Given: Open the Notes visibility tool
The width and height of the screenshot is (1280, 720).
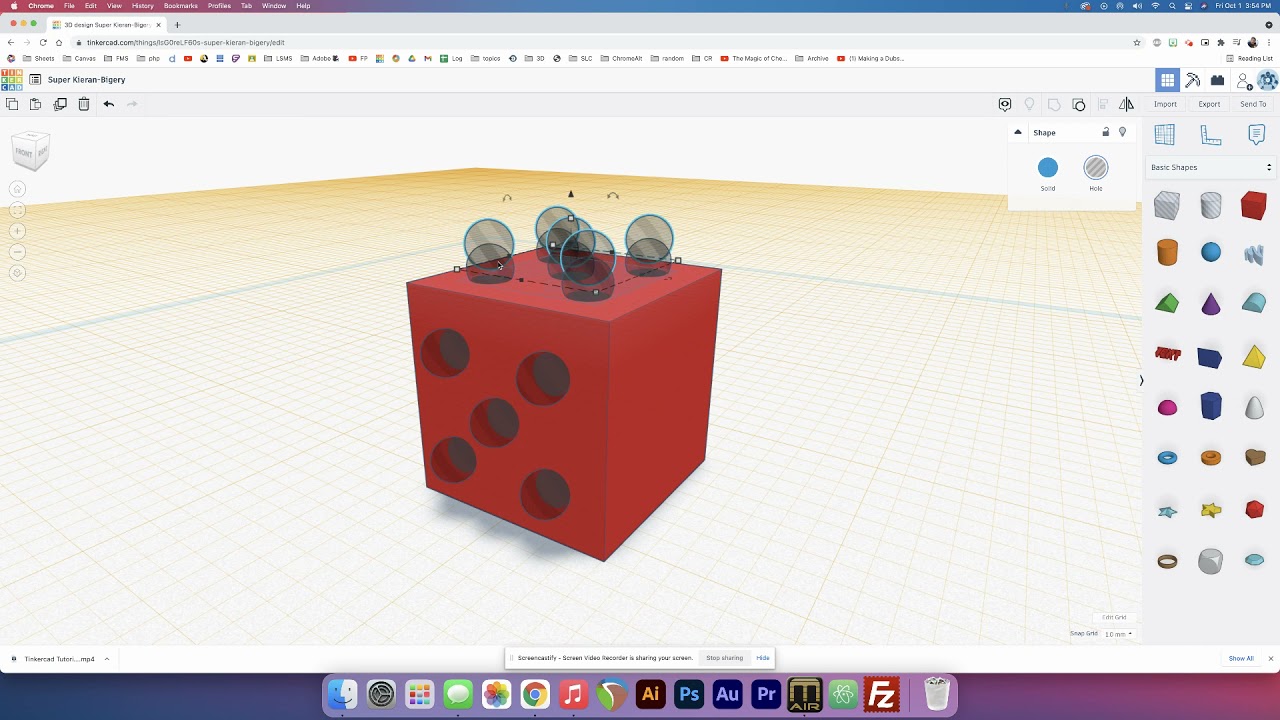Looking at the screenshot, I should 1005,104.
